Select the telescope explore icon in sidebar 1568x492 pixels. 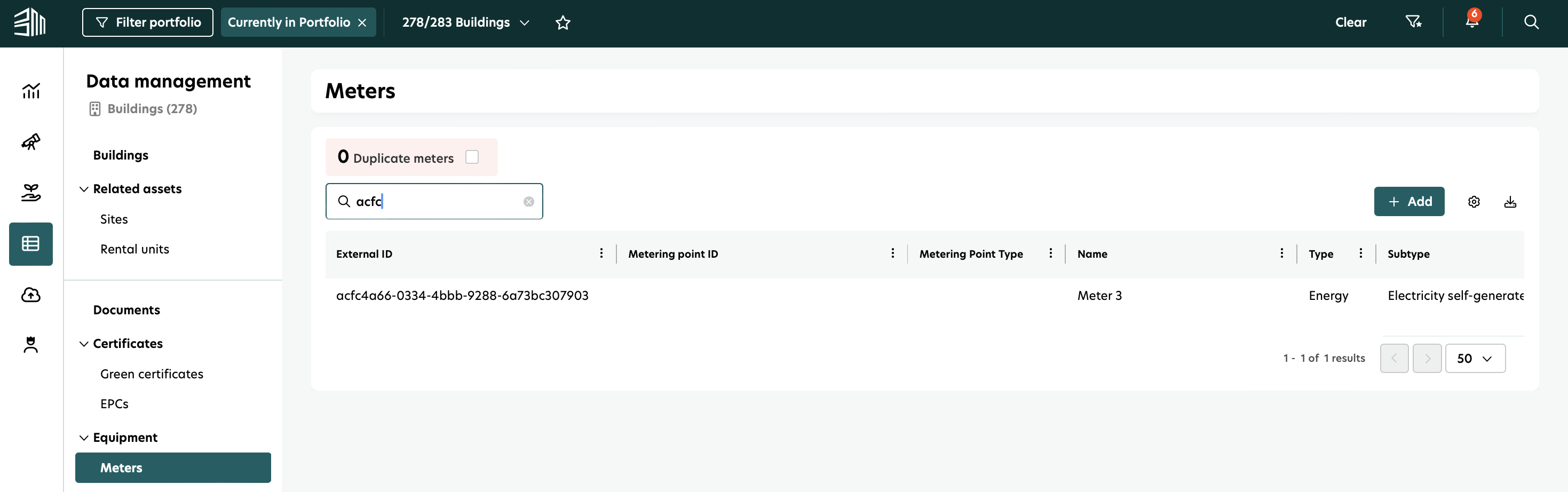[30, 142]
